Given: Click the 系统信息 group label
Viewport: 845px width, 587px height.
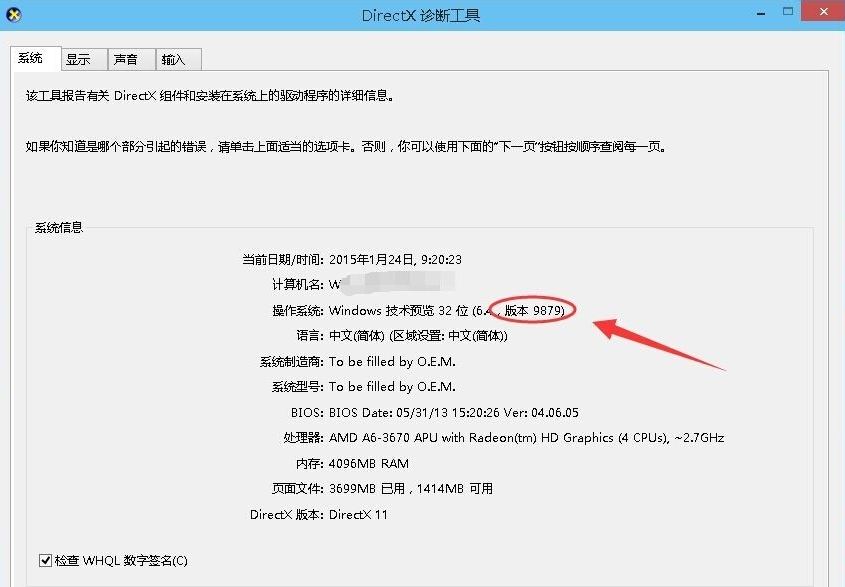Looking at the screenshot, I should coord(59,228).
